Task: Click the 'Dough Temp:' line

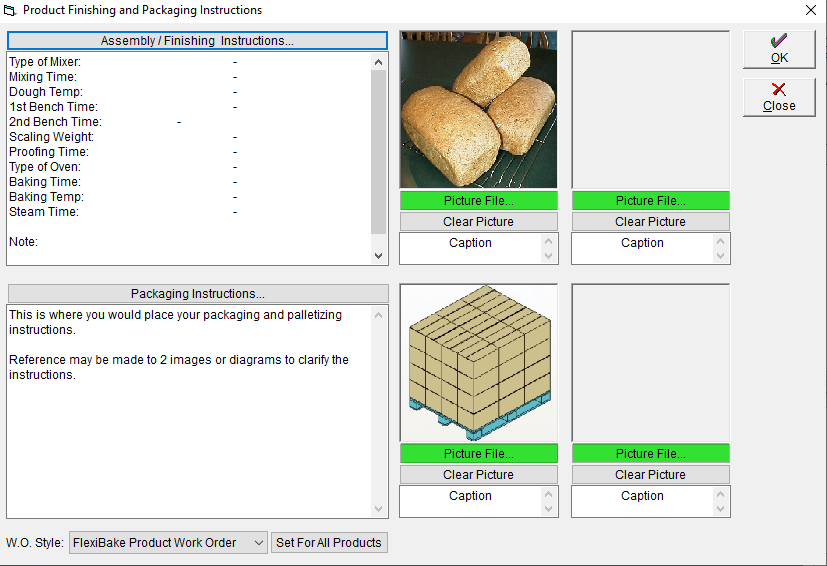Action: tap(46, 92)
